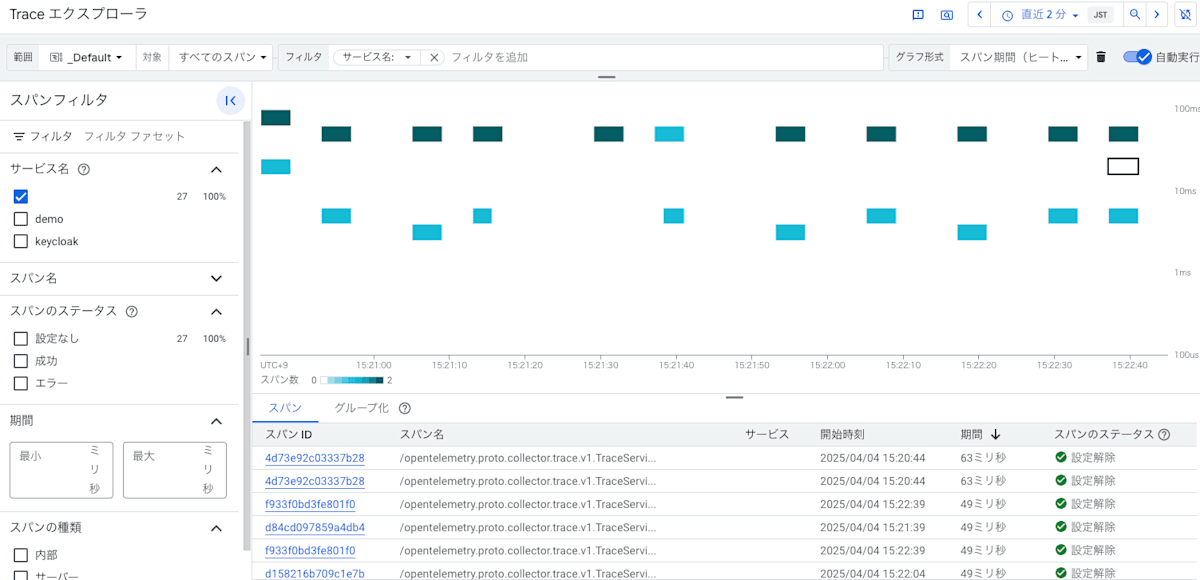Click the 2025/04/04 15:22:04 start time cell

click(872, 573)
